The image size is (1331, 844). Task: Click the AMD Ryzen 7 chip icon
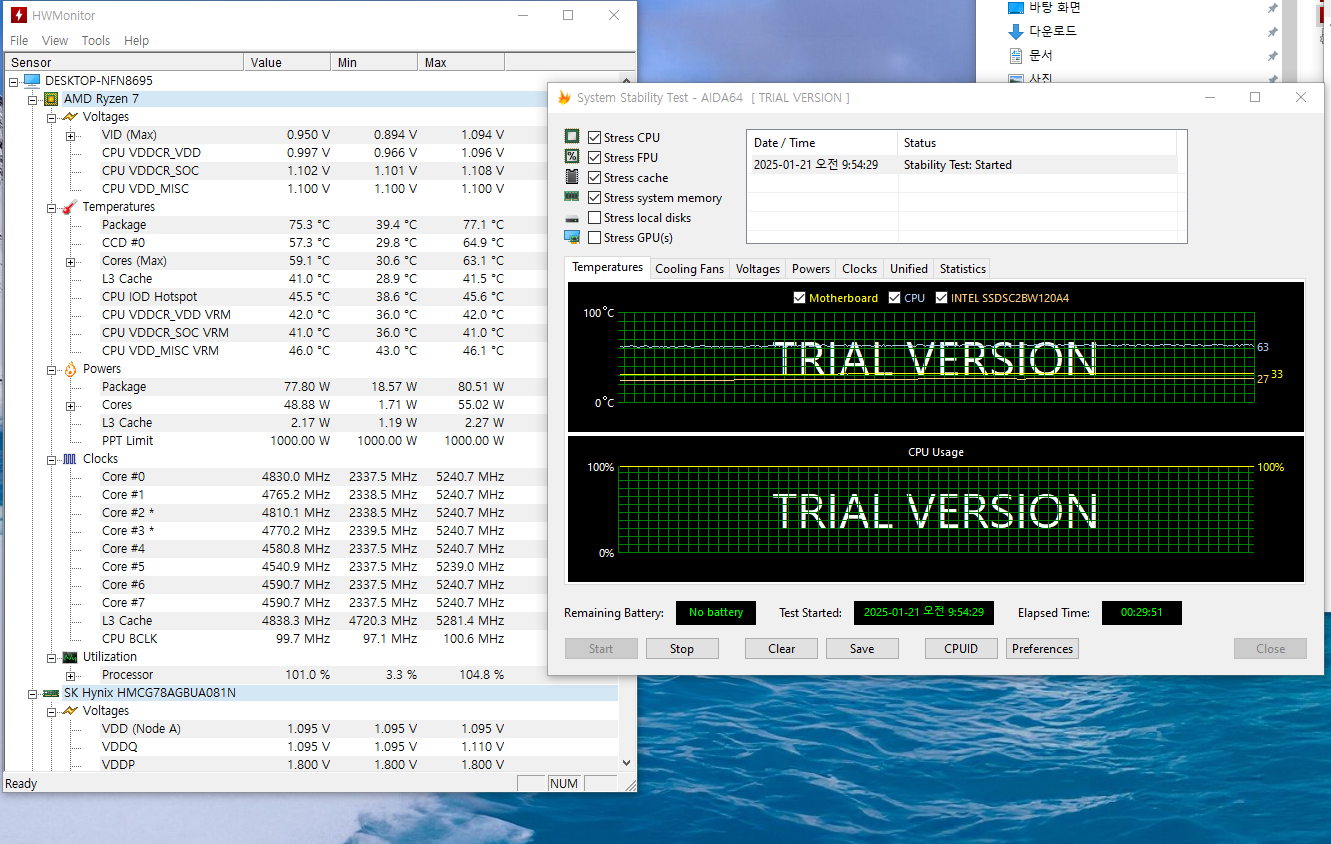tap(51, 99)
